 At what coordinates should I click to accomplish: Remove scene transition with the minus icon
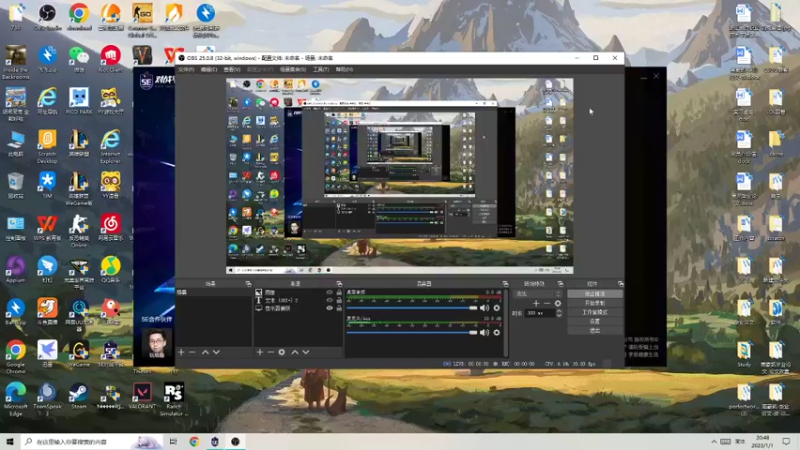(547, 303)
